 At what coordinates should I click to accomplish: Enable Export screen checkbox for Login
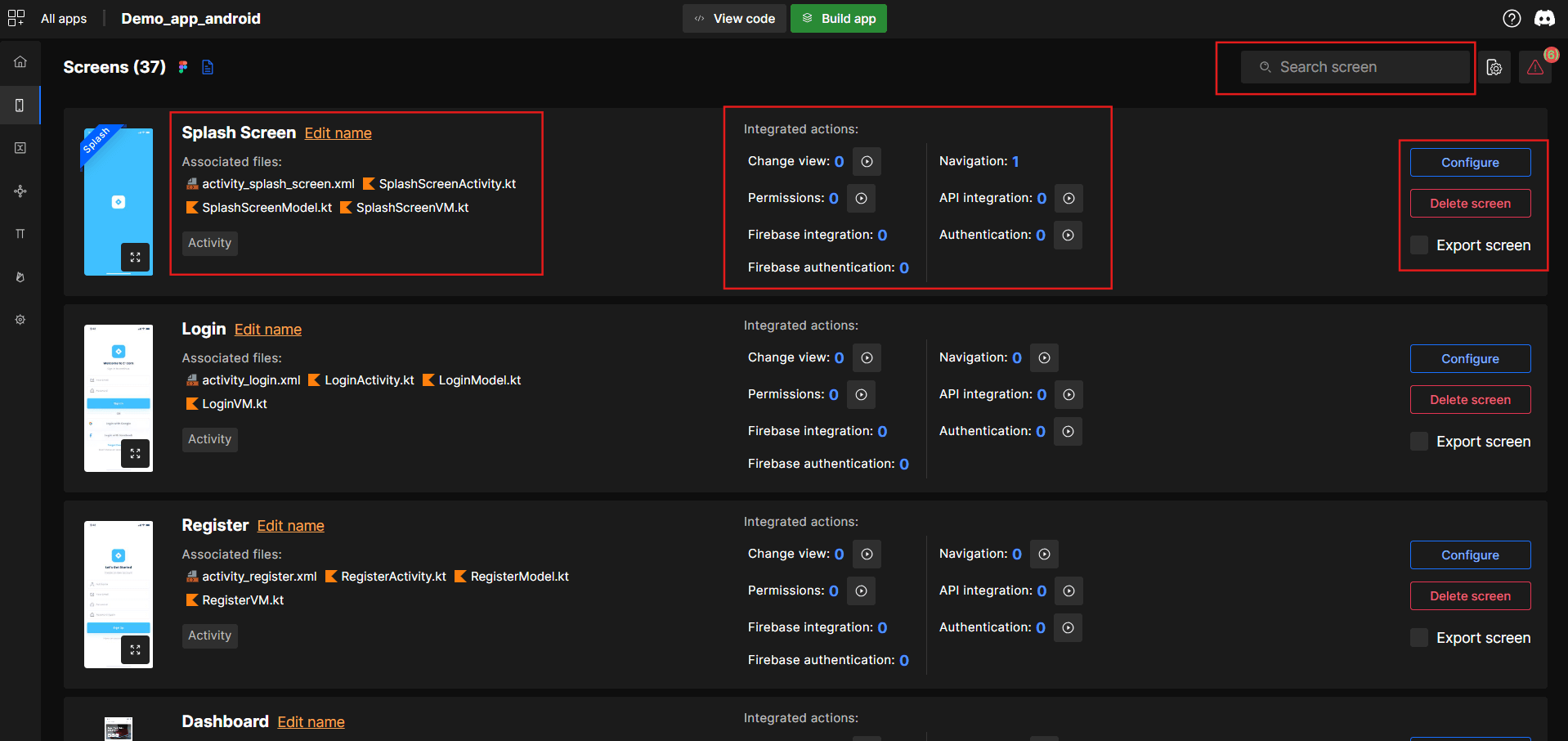click(x=1419, y=442)
